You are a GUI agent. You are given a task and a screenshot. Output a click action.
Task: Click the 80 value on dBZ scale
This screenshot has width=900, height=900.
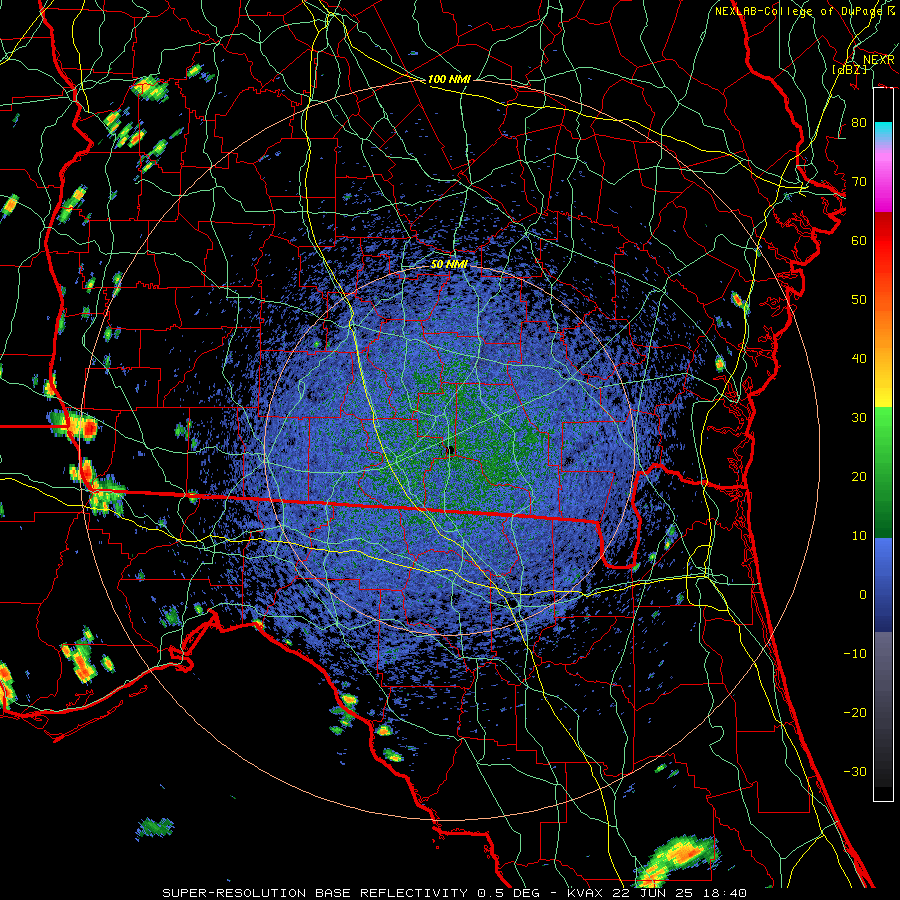[x=859, y=123]
